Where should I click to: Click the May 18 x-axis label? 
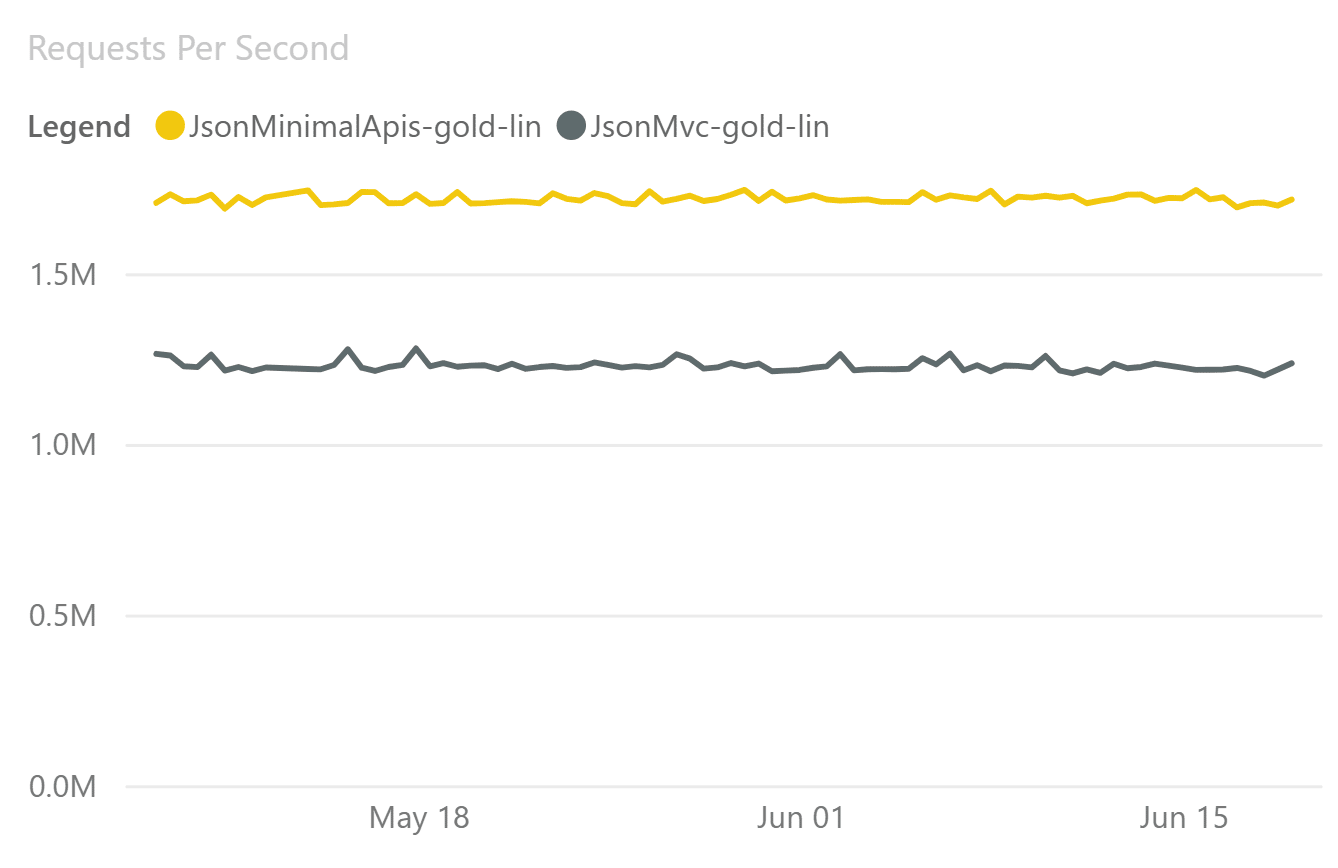(x=419, y=818)
